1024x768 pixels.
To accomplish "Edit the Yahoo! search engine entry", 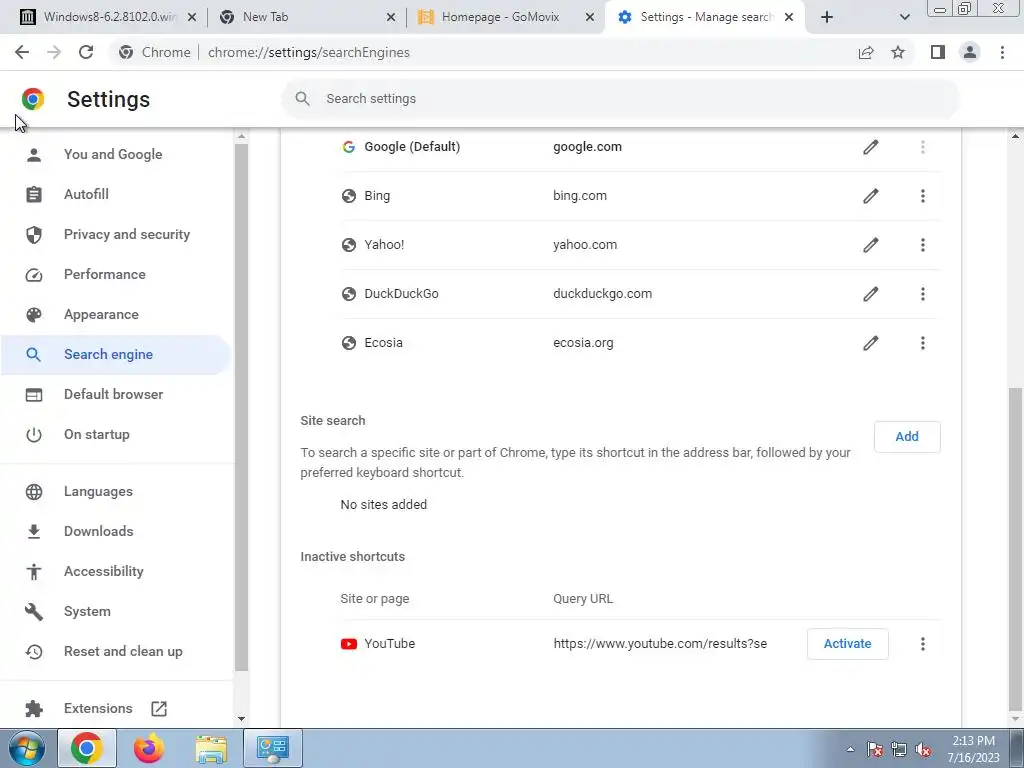I will point(871,245).
